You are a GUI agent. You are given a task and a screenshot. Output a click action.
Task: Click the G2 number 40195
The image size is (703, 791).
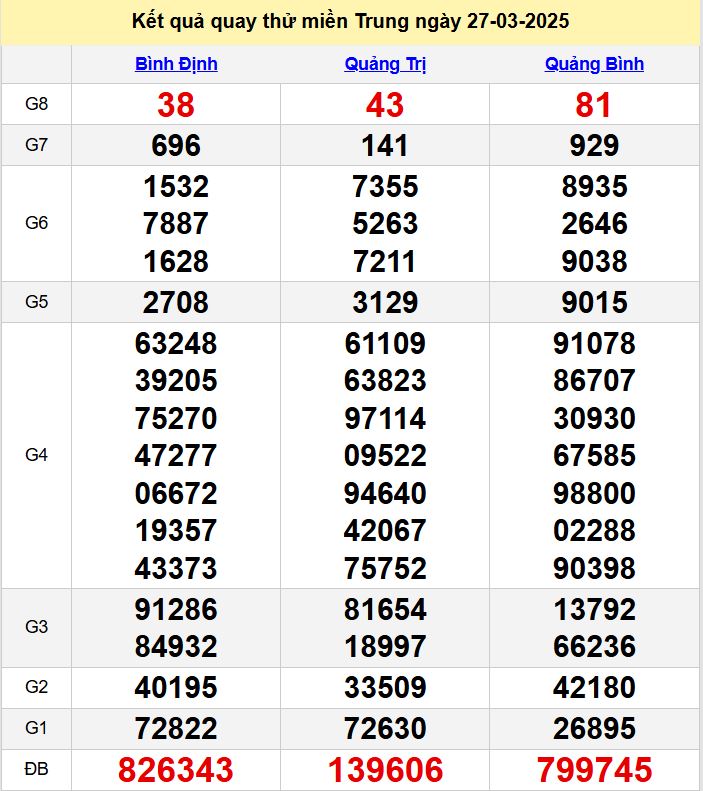coord(176,688)
